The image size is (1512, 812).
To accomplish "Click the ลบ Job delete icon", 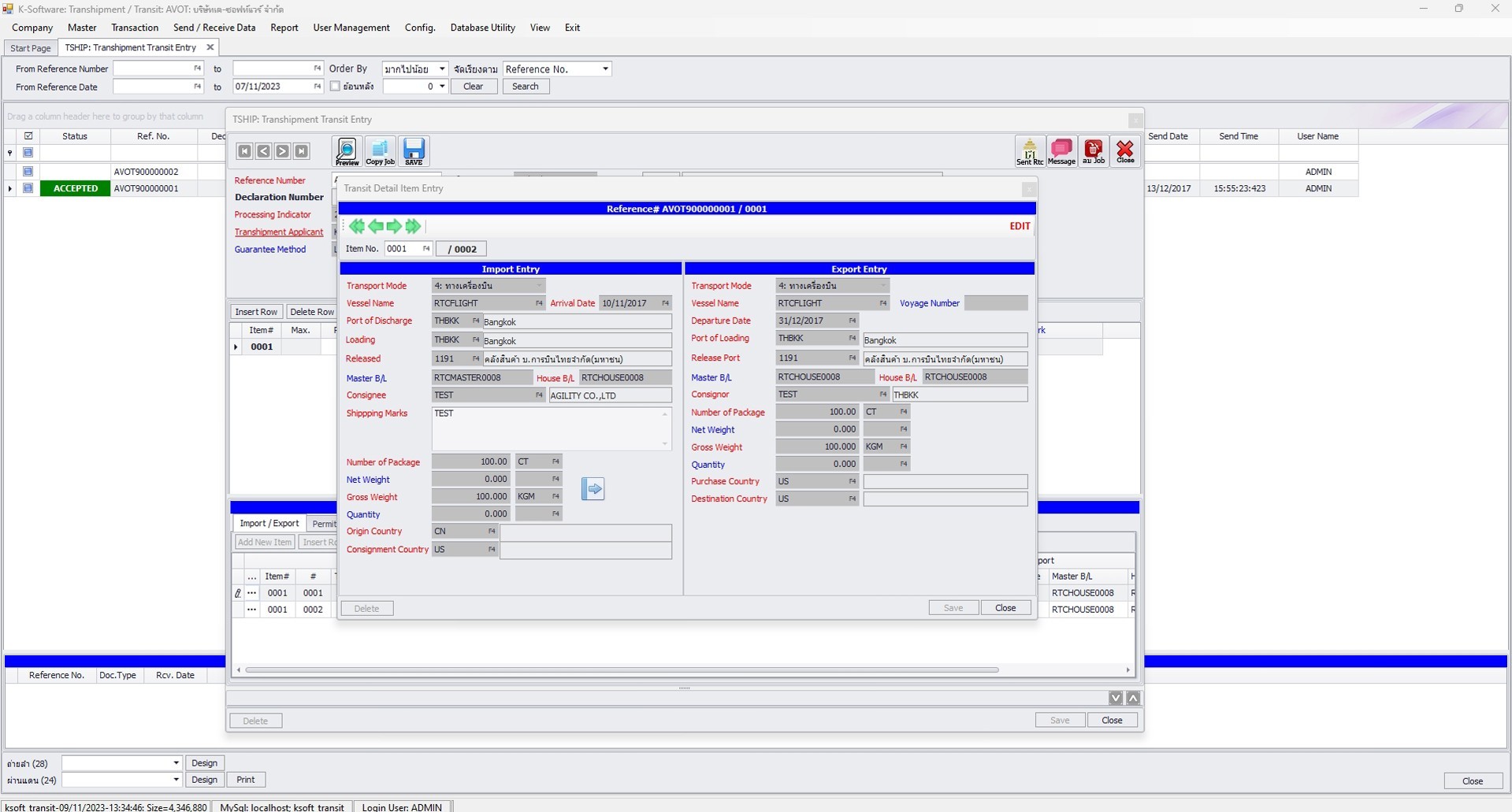I will (x=1094, y=150).
